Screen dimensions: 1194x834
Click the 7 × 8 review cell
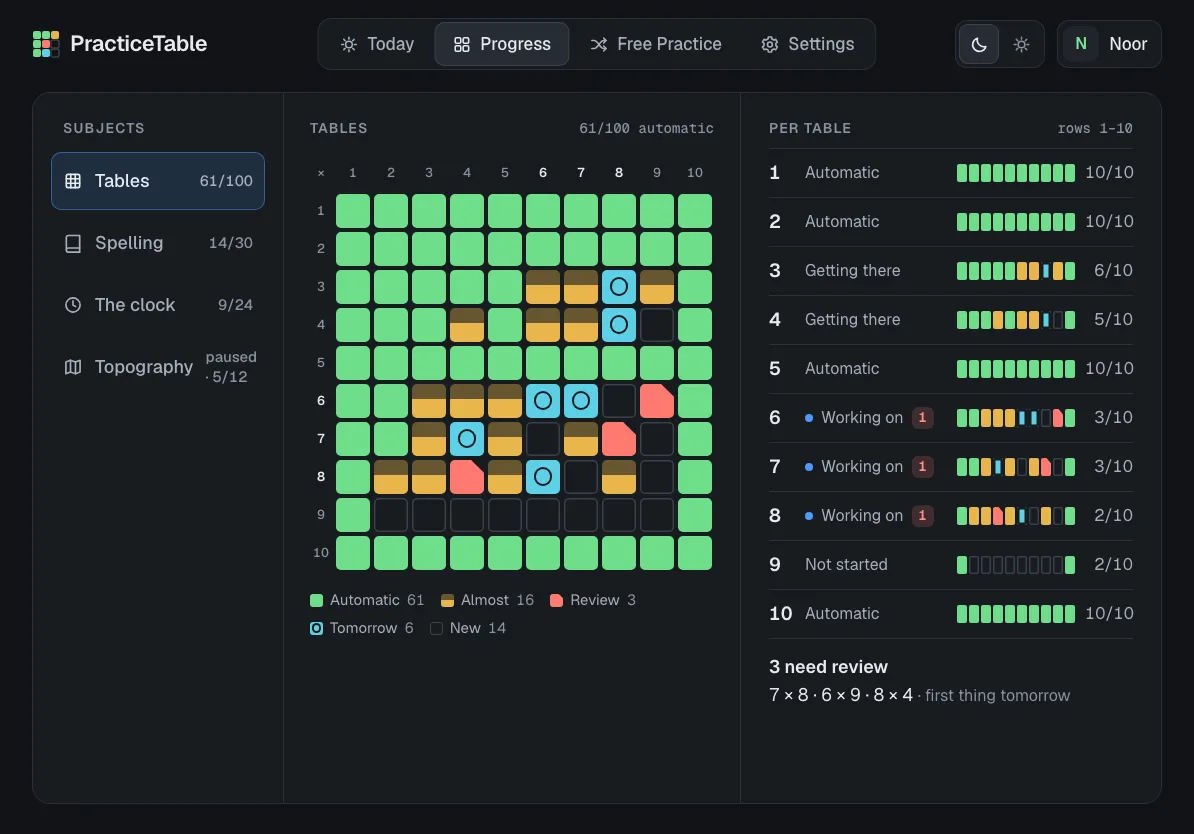point(619,439)
